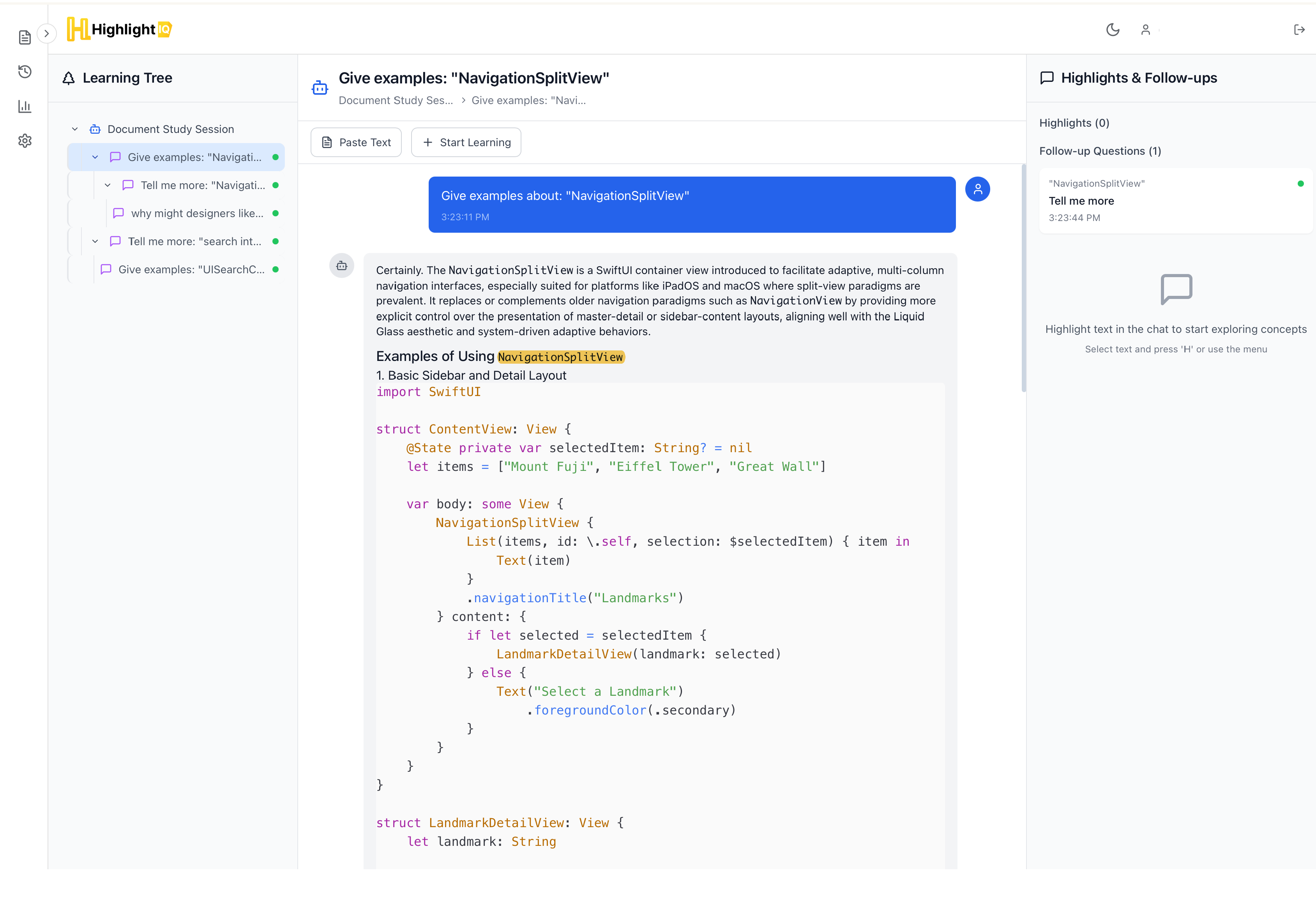1316x909 pixels.
Task: Click the green dot beside the UISearchC node
Action: 276,269
